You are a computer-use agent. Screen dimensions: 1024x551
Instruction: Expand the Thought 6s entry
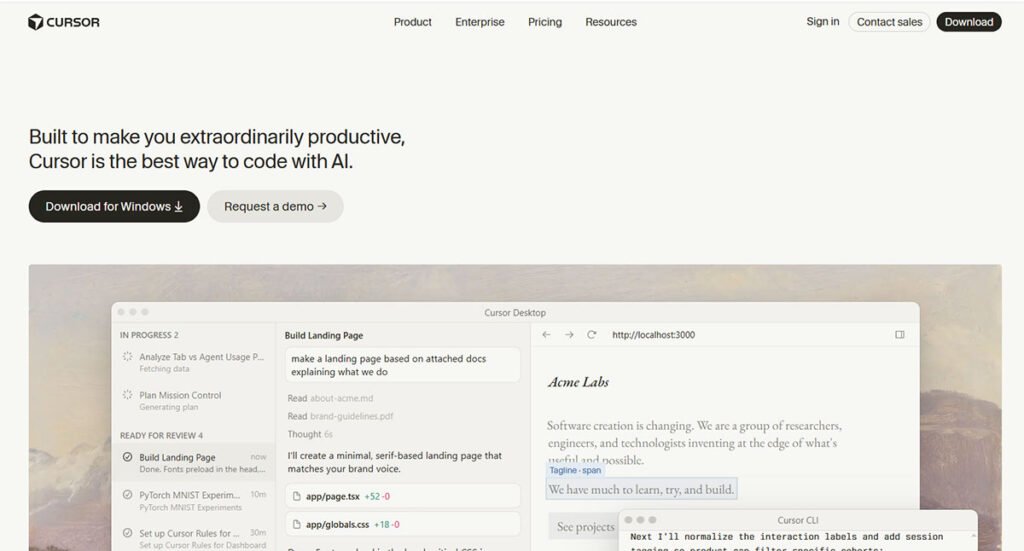[x=310, y=434]
